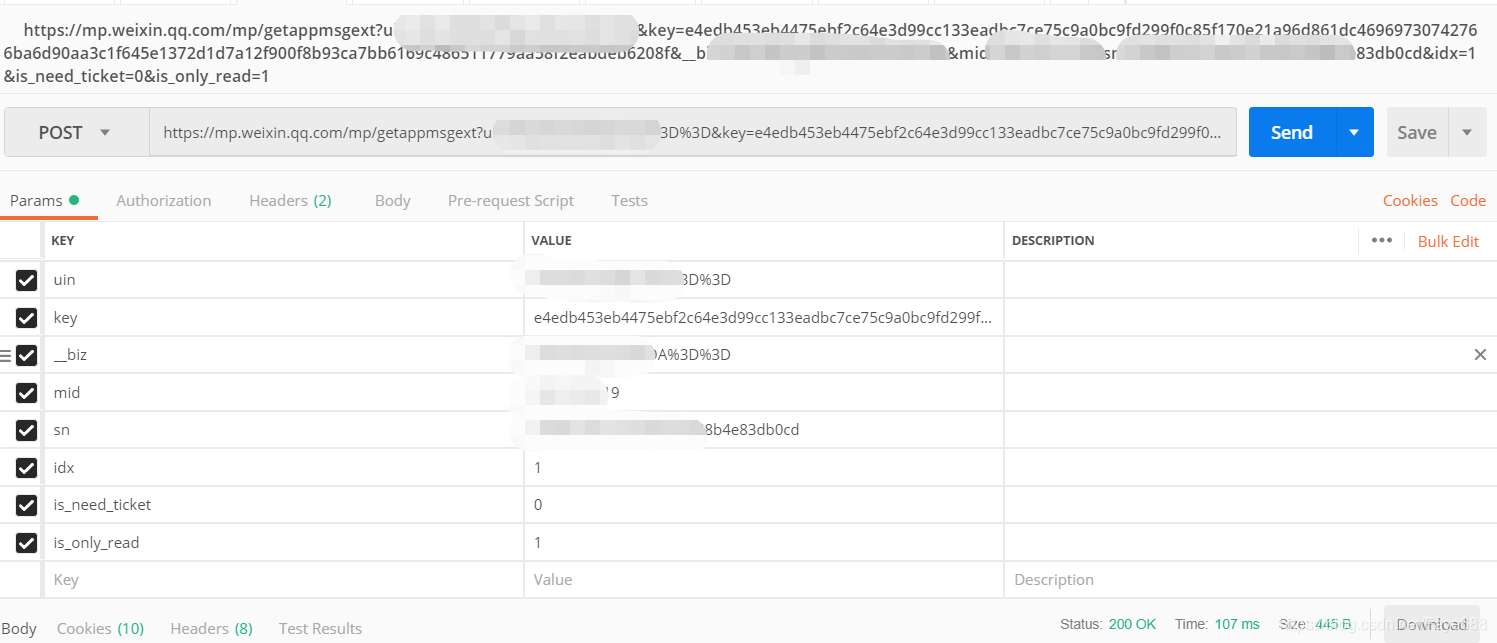Screen dimensions: 1497x643
Task: Switch to Bulk Edit mode
Action: coord(1448,241)
